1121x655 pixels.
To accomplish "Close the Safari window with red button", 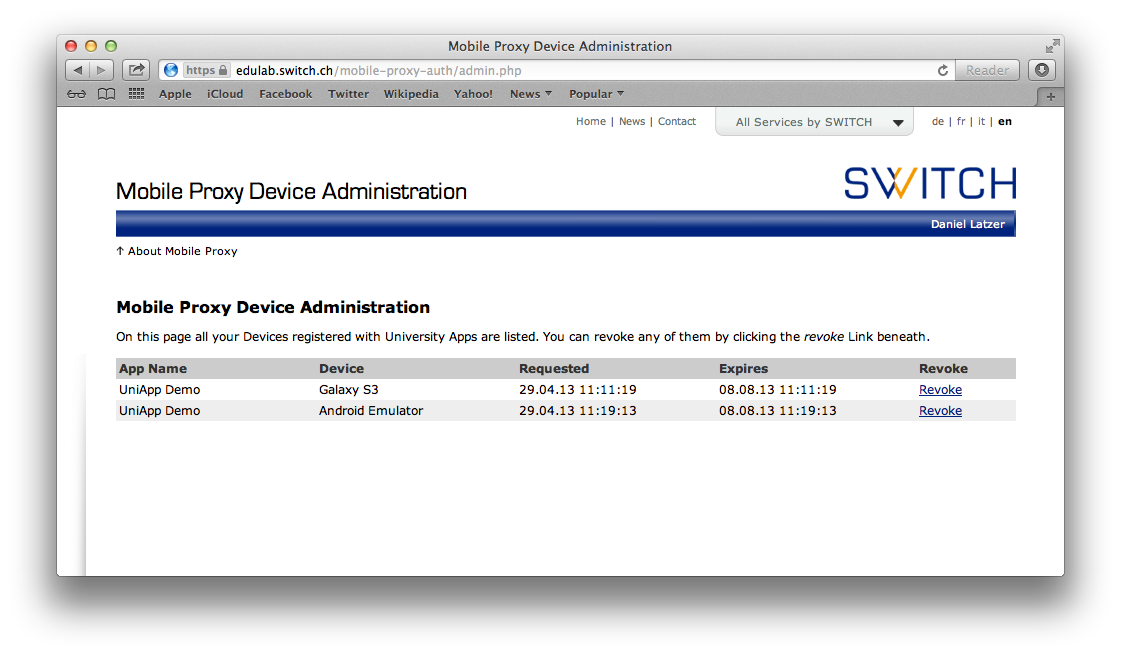I will point(71,46).
